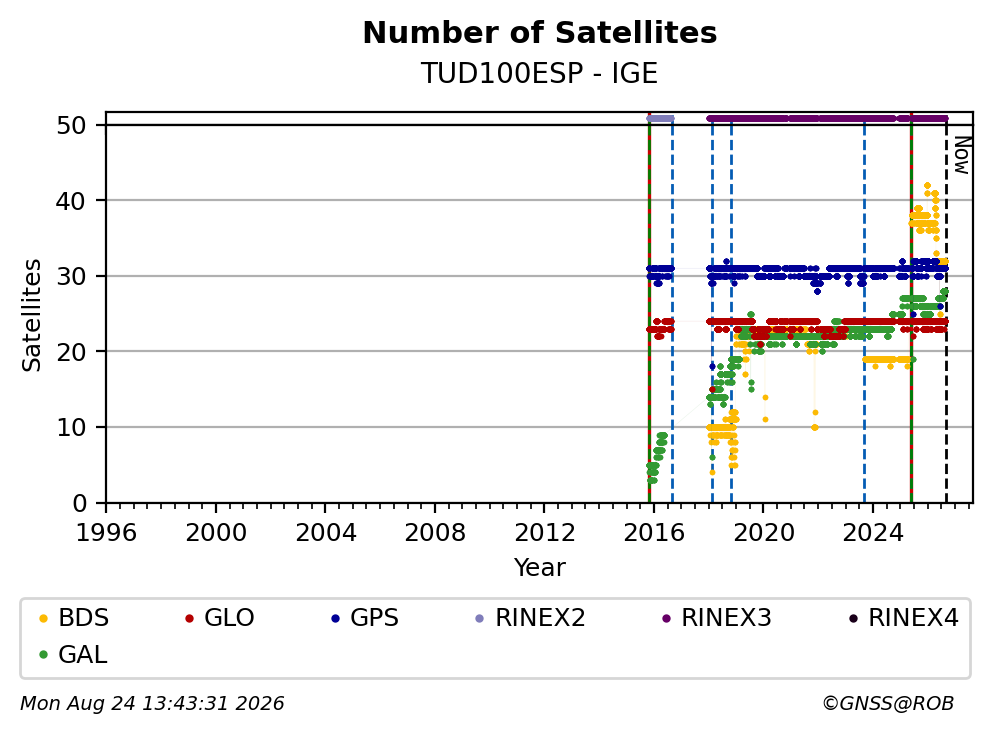Click the red GLO legend marker
This screenshot has width=992, height=734.
pos(189,618)
